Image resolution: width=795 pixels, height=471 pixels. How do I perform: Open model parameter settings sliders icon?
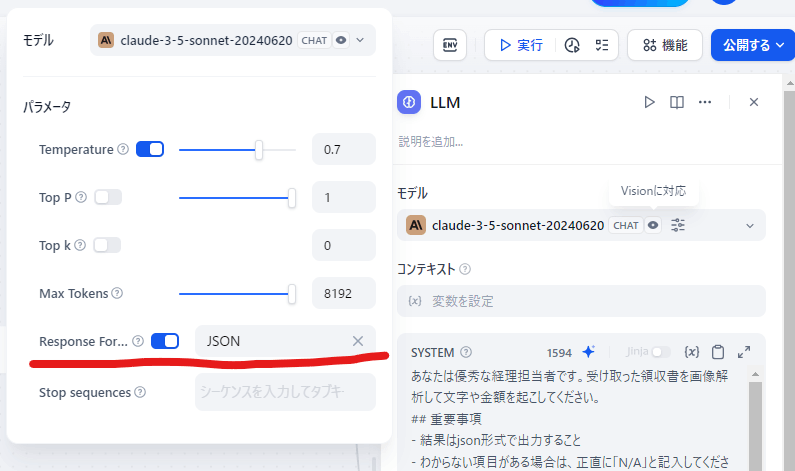678,225
